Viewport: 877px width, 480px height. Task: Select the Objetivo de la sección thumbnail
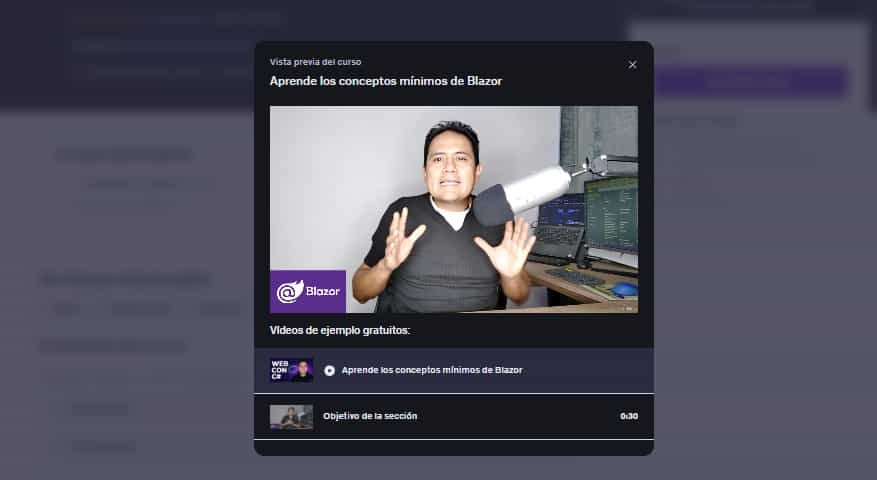click(x=291, y=417)
